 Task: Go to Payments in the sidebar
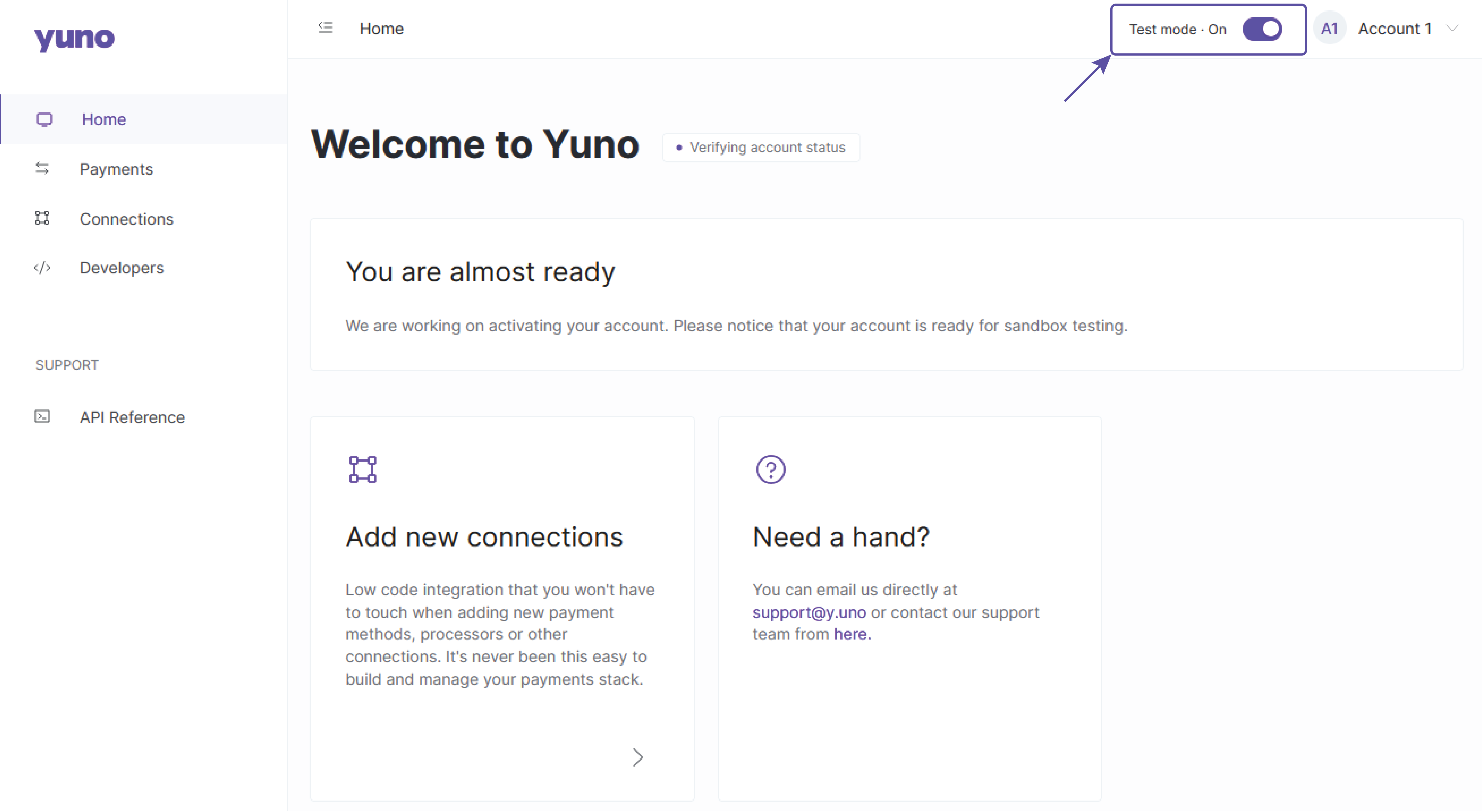point(116,169)
